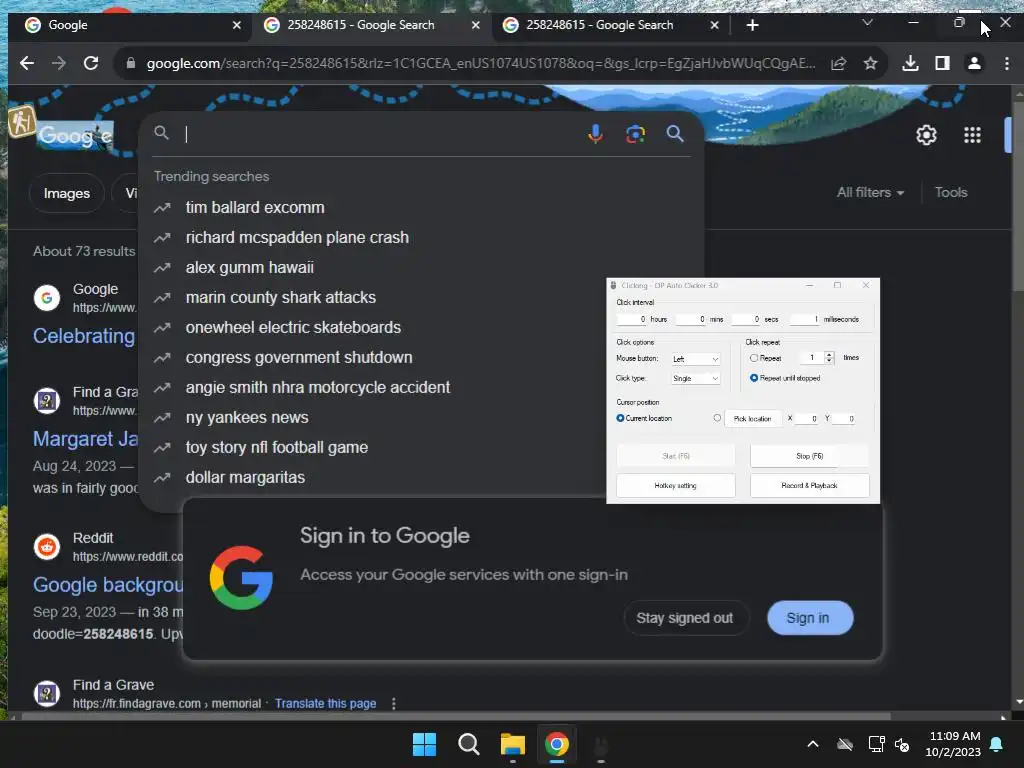The width and height of the screenshot is (1024, 768).
Task: Click the voice search microphone icon
Action: 595,134
